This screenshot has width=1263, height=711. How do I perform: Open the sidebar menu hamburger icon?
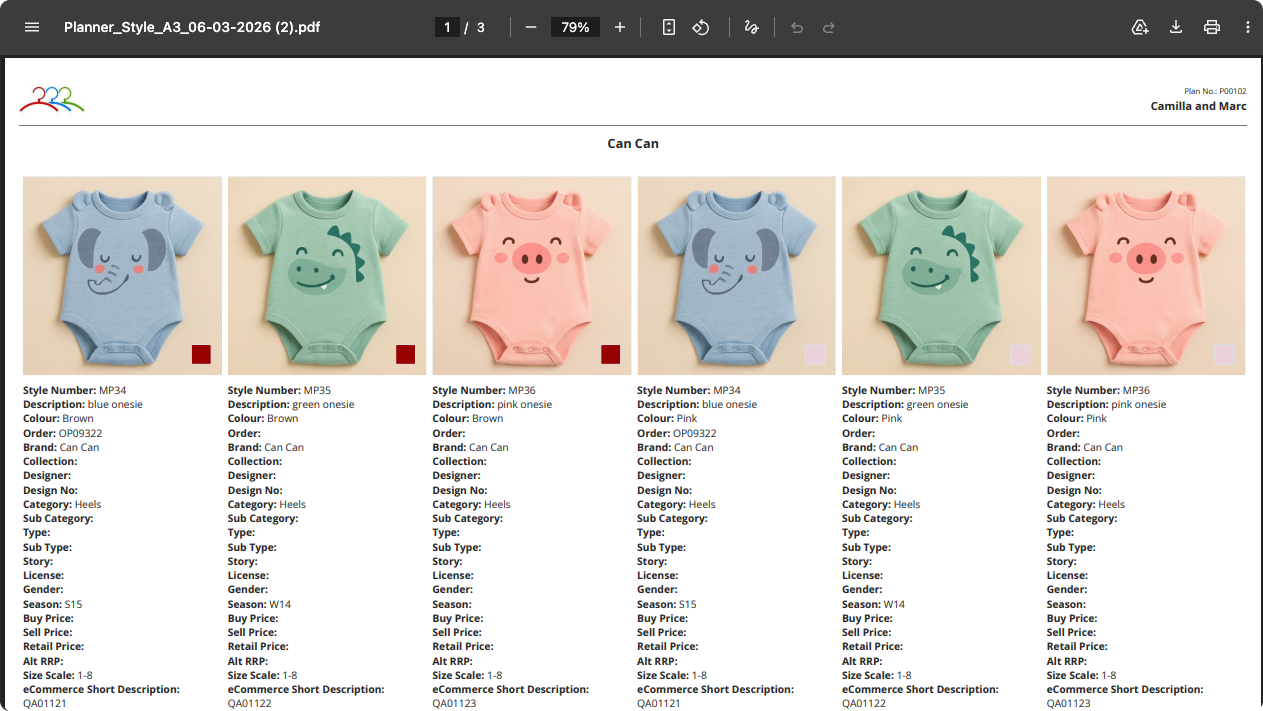(32, 27)
